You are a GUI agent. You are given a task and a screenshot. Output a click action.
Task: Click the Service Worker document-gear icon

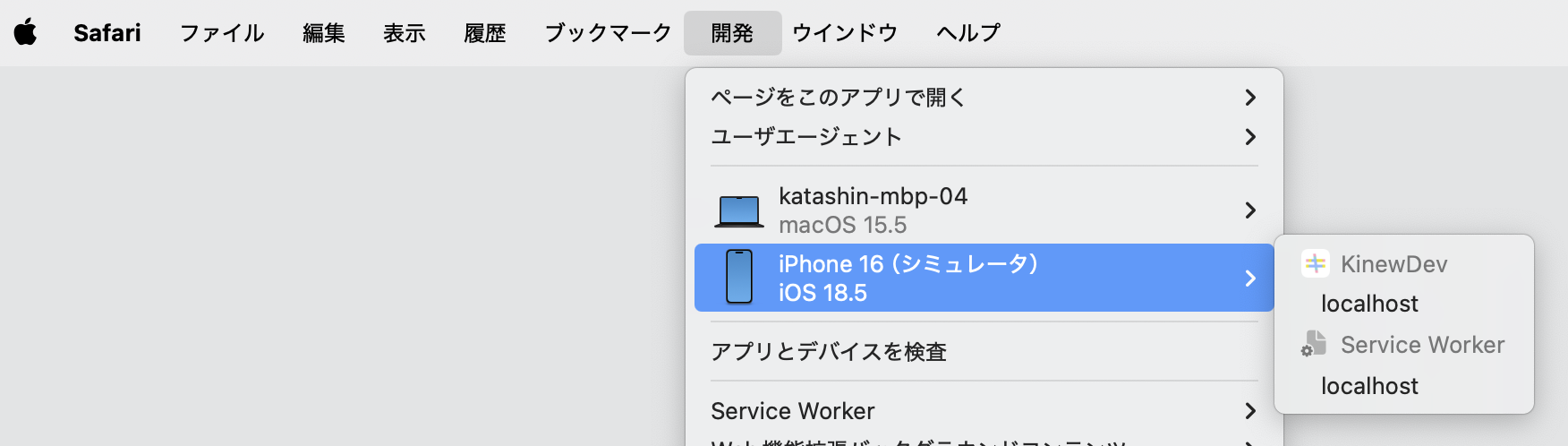pyautogui.click(x=1314, y=344)
